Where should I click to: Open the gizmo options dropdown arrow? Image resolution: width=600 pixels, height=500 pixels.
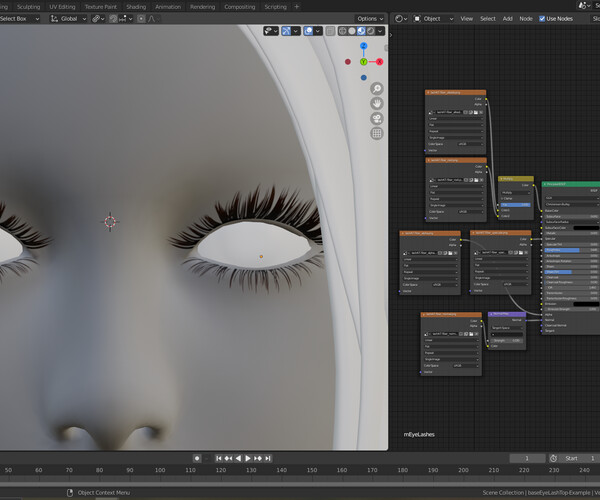(x=296, y=31)
